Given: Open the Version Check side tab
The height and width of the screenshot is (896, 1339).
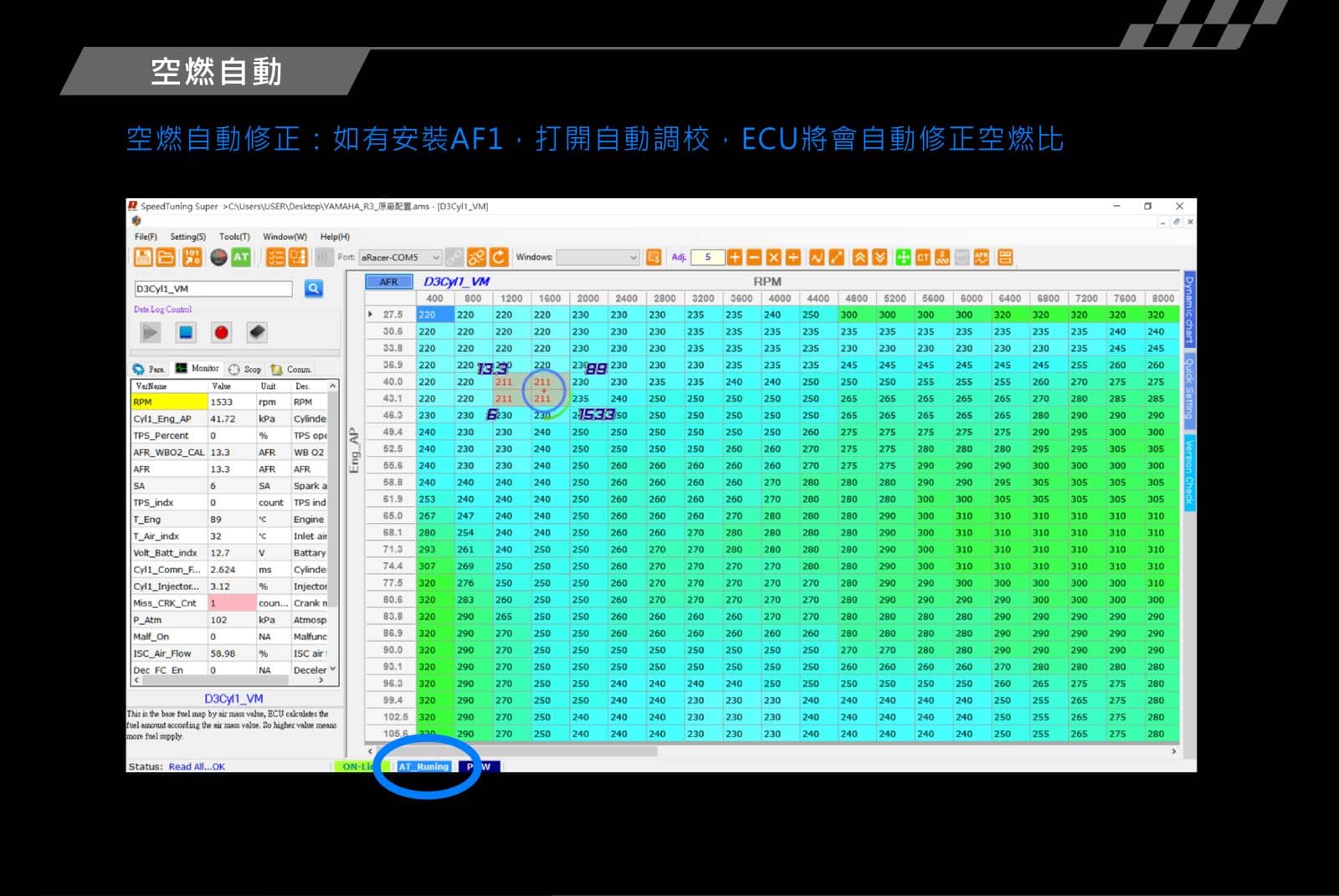Looking at the screenshot, I should pyautogui.click(x=1189, y=473).
